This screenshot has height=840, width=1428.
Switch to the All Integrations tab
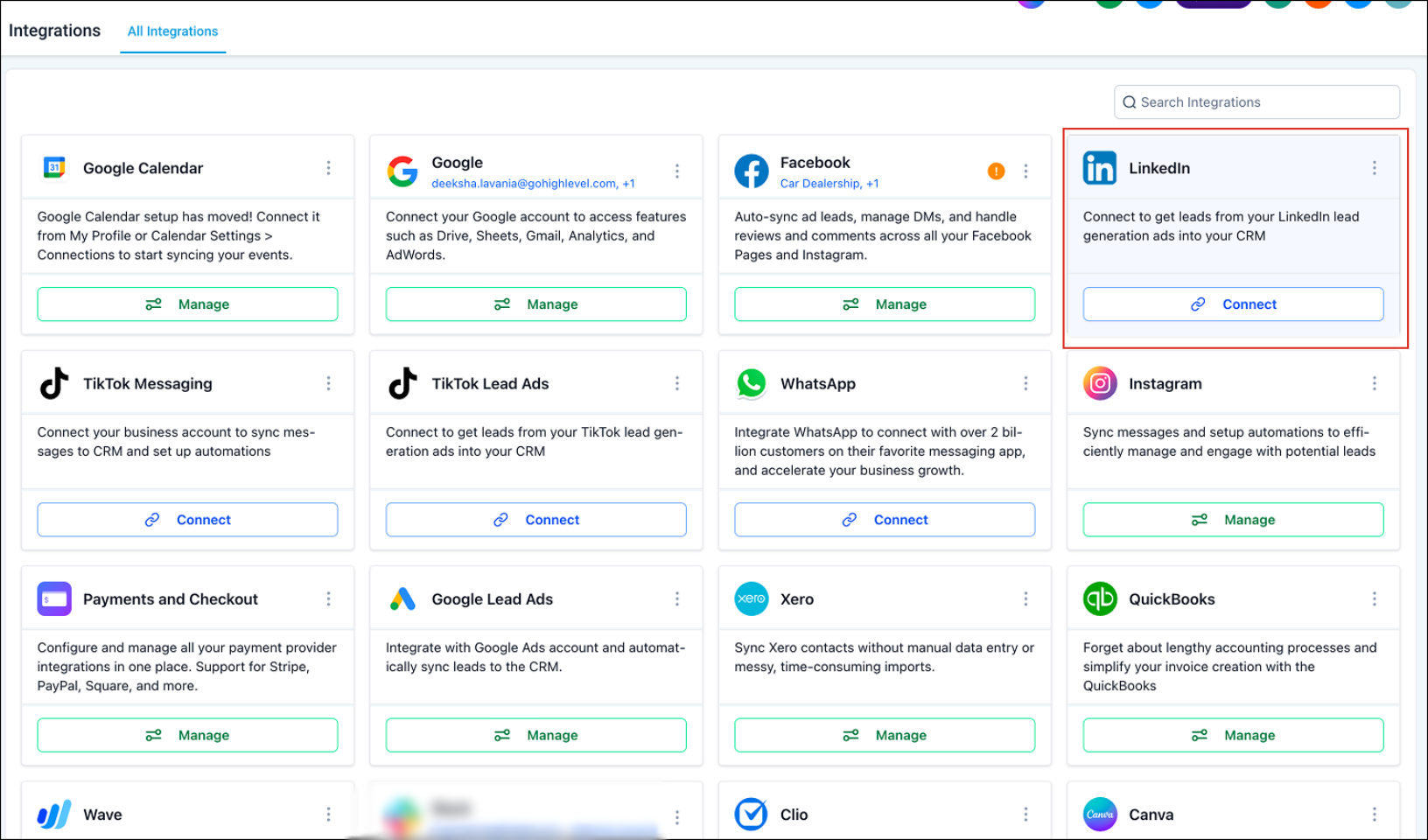pos(172,31)
